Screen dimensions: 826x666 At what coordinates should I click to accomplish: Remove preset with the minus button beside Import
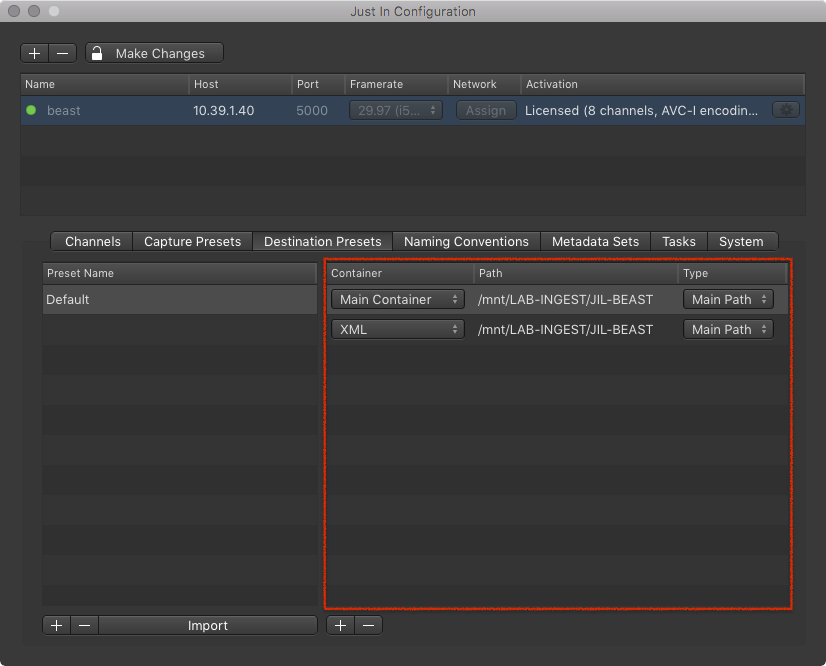click(x=85, y=625)
